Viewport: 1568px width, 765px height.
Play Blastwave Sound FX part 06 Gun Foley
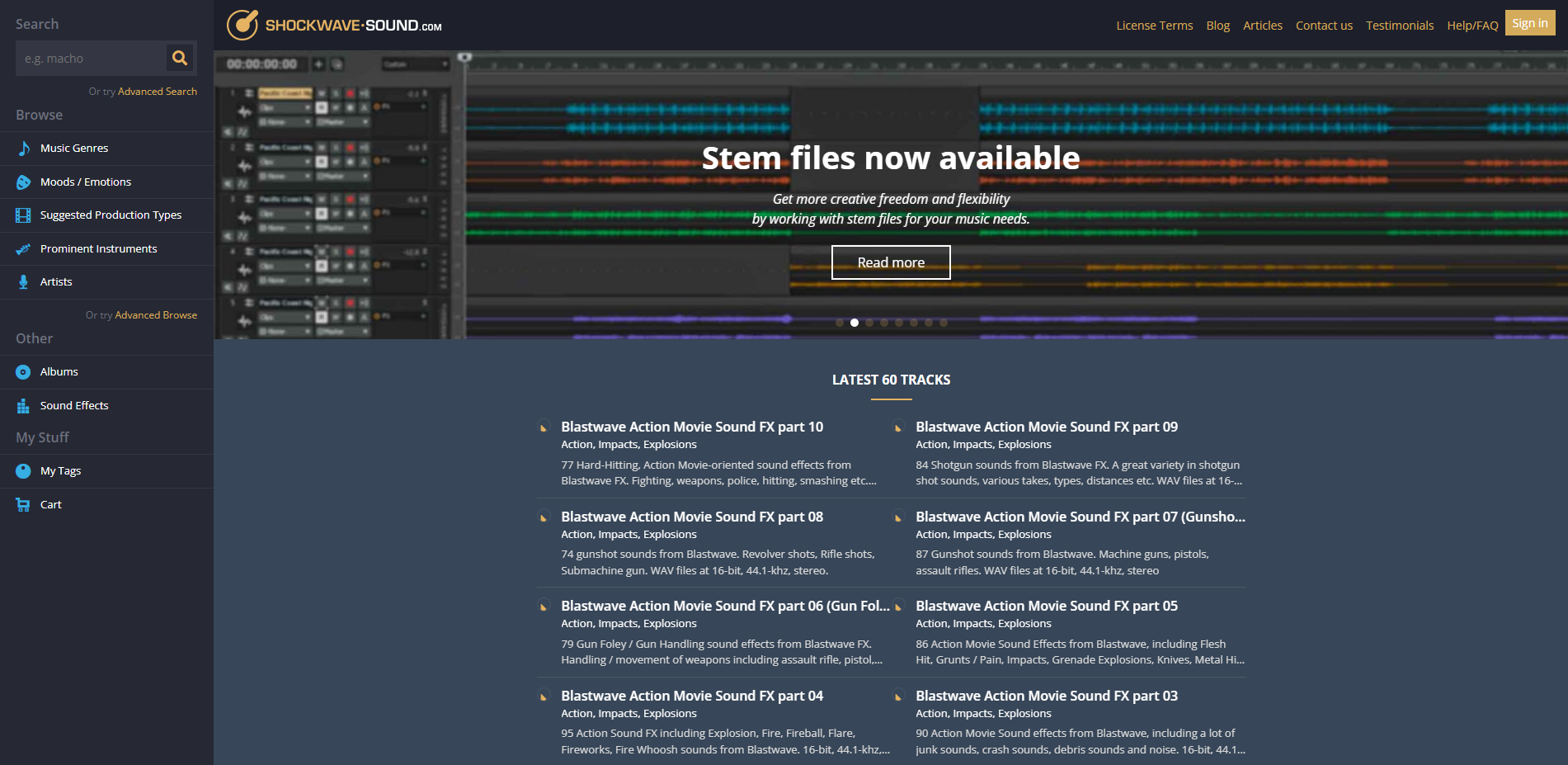(544, 607)
